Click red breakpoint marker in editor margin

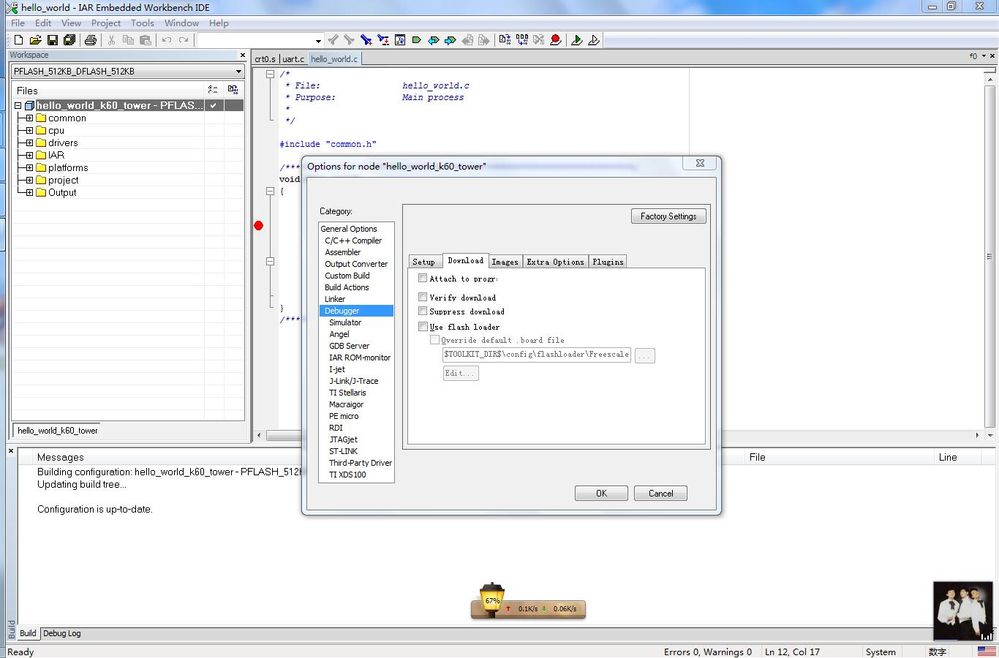click(258, 225)
